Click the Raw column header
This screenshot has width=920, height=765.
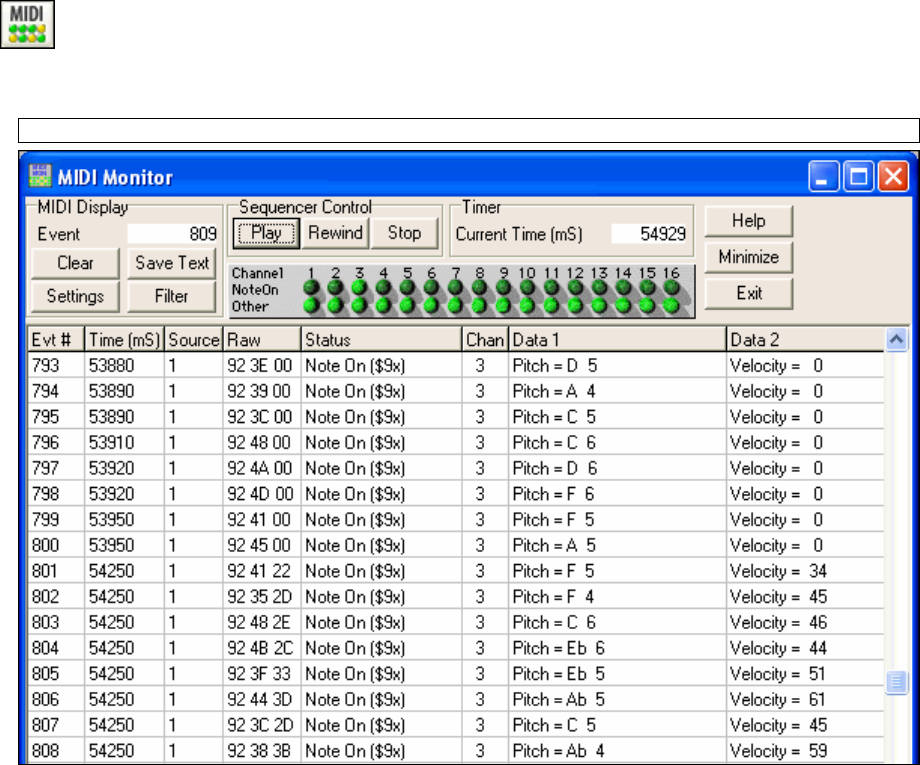point(262,340)
